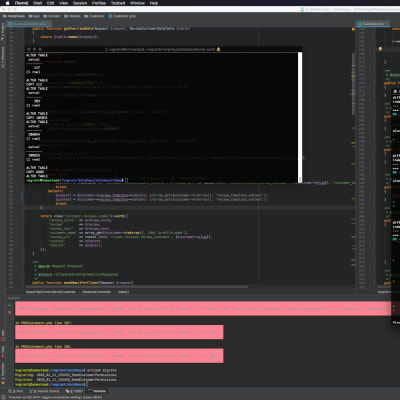Click the iTerm window close button
Viewport: 400px width, 400px height.
point(29,49)
